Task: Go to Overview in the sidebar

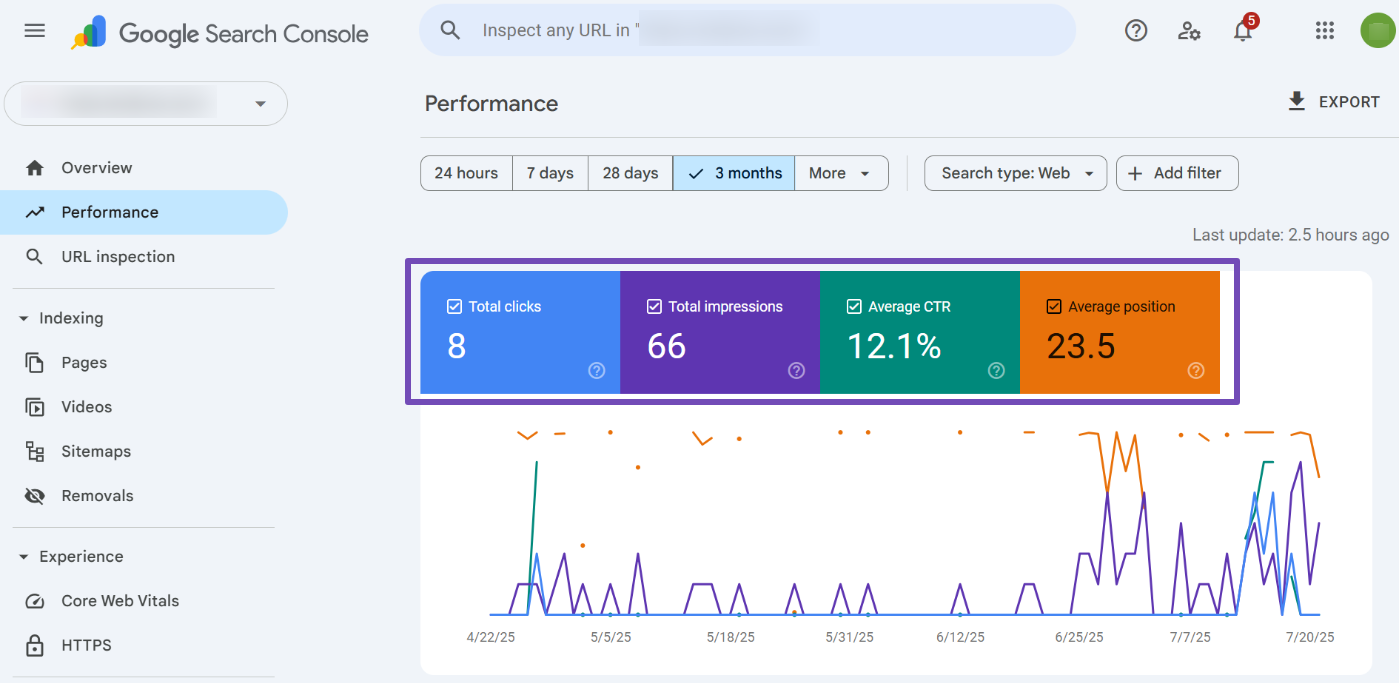Action: [x=145, y=168]
